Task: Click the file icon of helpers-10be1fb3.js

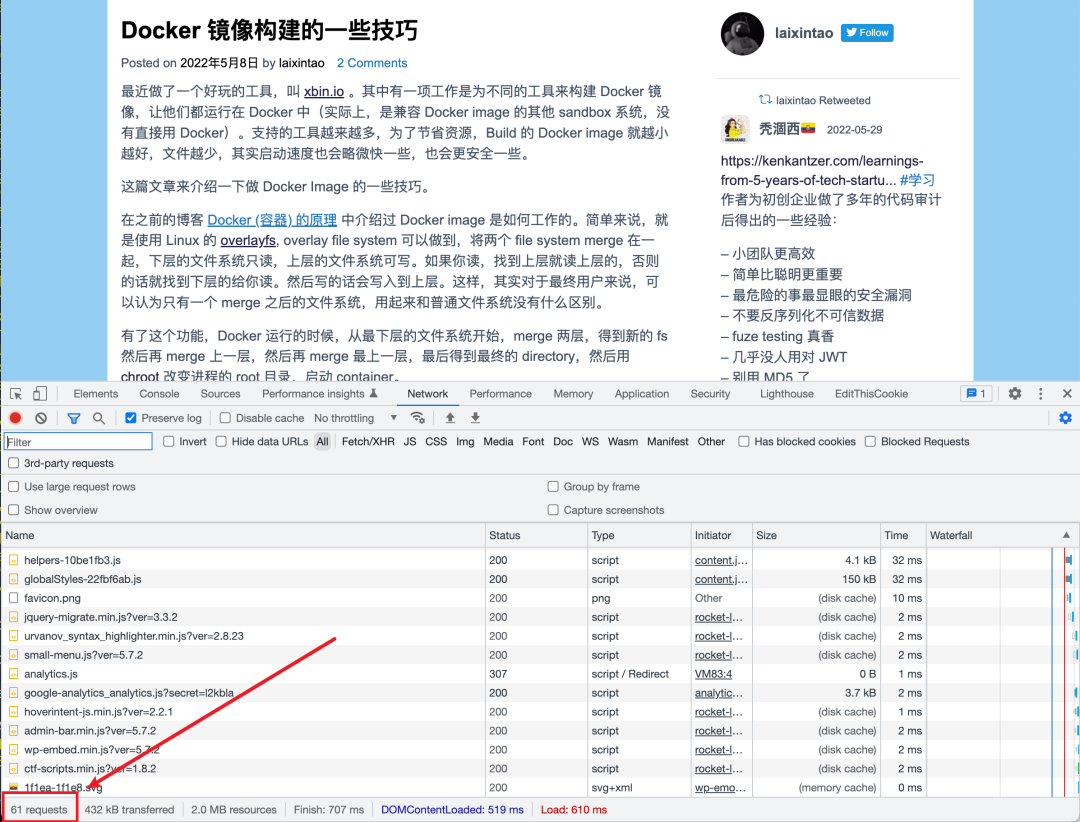Action: pyautogui.click(x=13, y=560)
